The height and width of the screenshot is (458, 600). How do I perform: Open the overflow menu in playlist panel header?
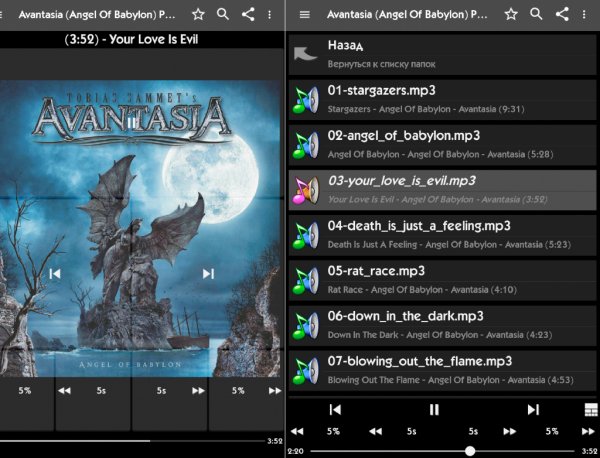[x=584, y=15]
